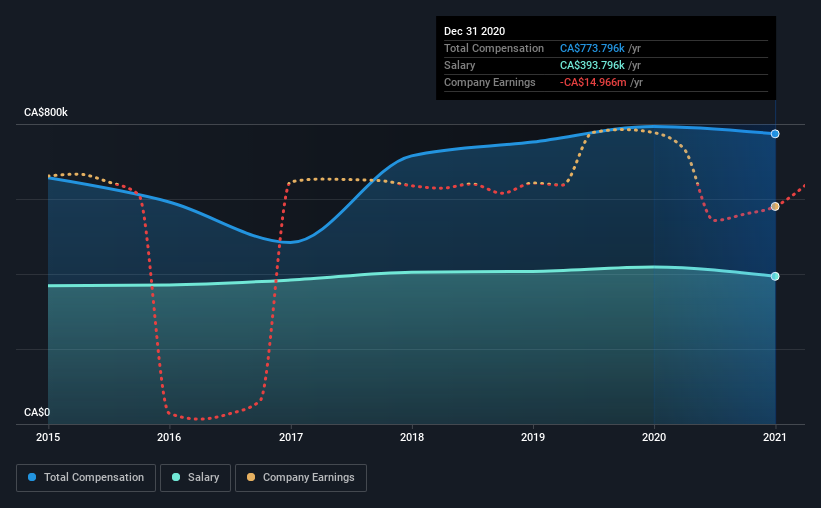Click the tooltip's Salary row label
821x508 pixels.
click(x=459, y=65)
